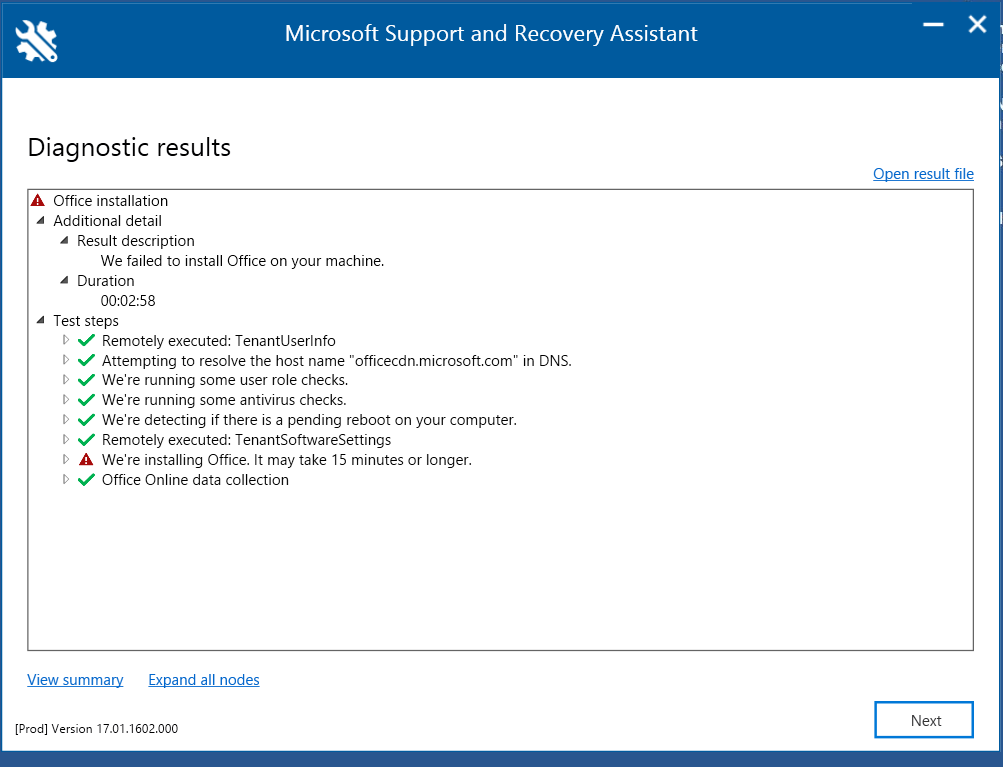
Task: Select "We're running some user role checks." text
Action: (225, 380)
